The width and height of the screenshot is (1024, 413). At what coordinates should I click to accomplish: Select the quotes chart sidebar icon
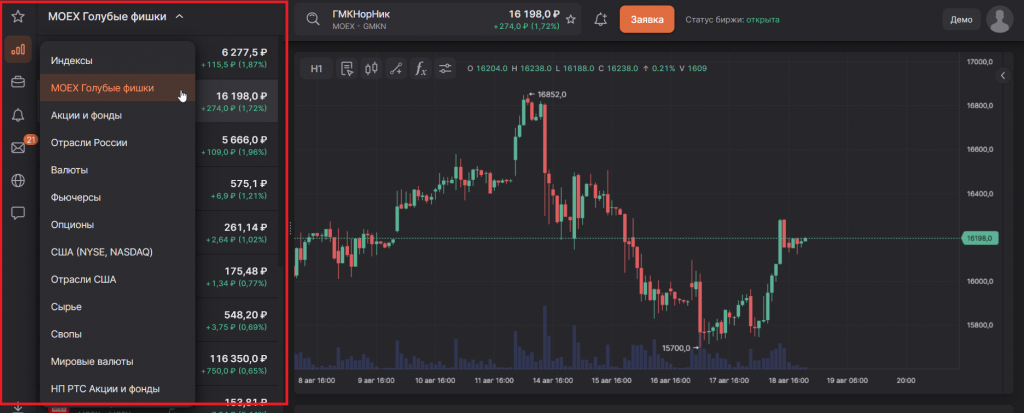tap(18, 50)
